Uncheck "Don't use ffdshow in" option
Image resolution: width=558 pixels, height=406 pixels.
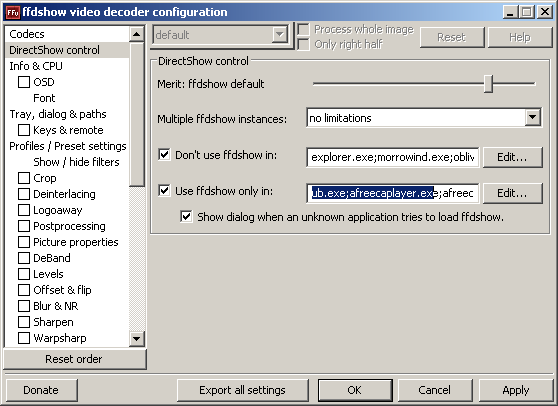click(x=164, y=155)
